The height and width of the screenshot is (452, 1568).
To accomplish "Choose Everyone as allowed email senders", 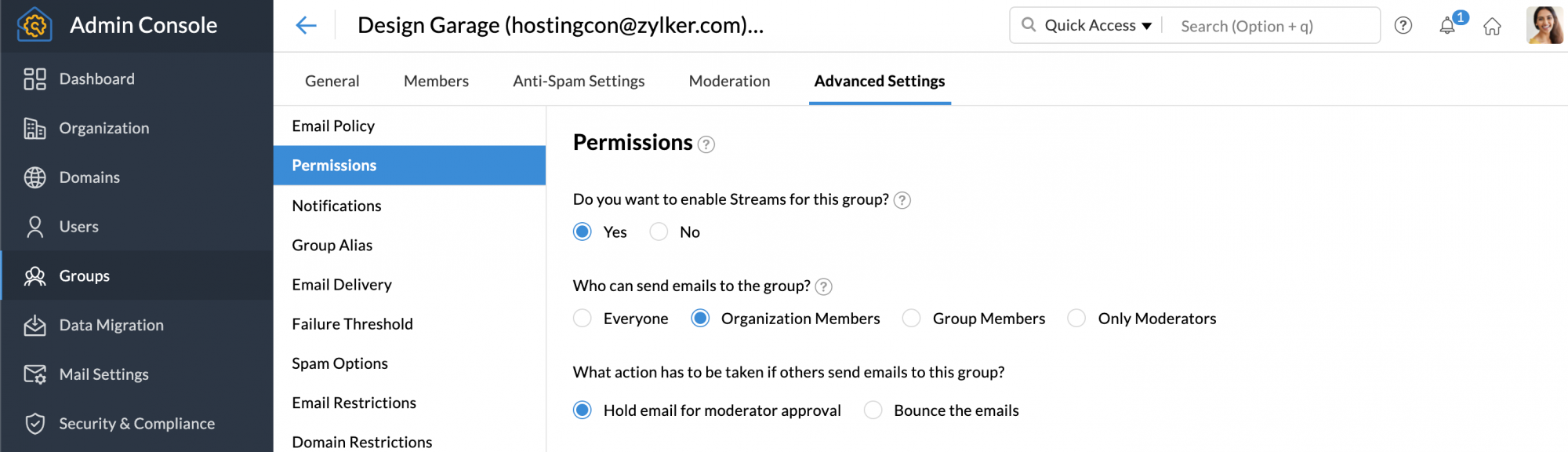I will [x=583, y=319].
